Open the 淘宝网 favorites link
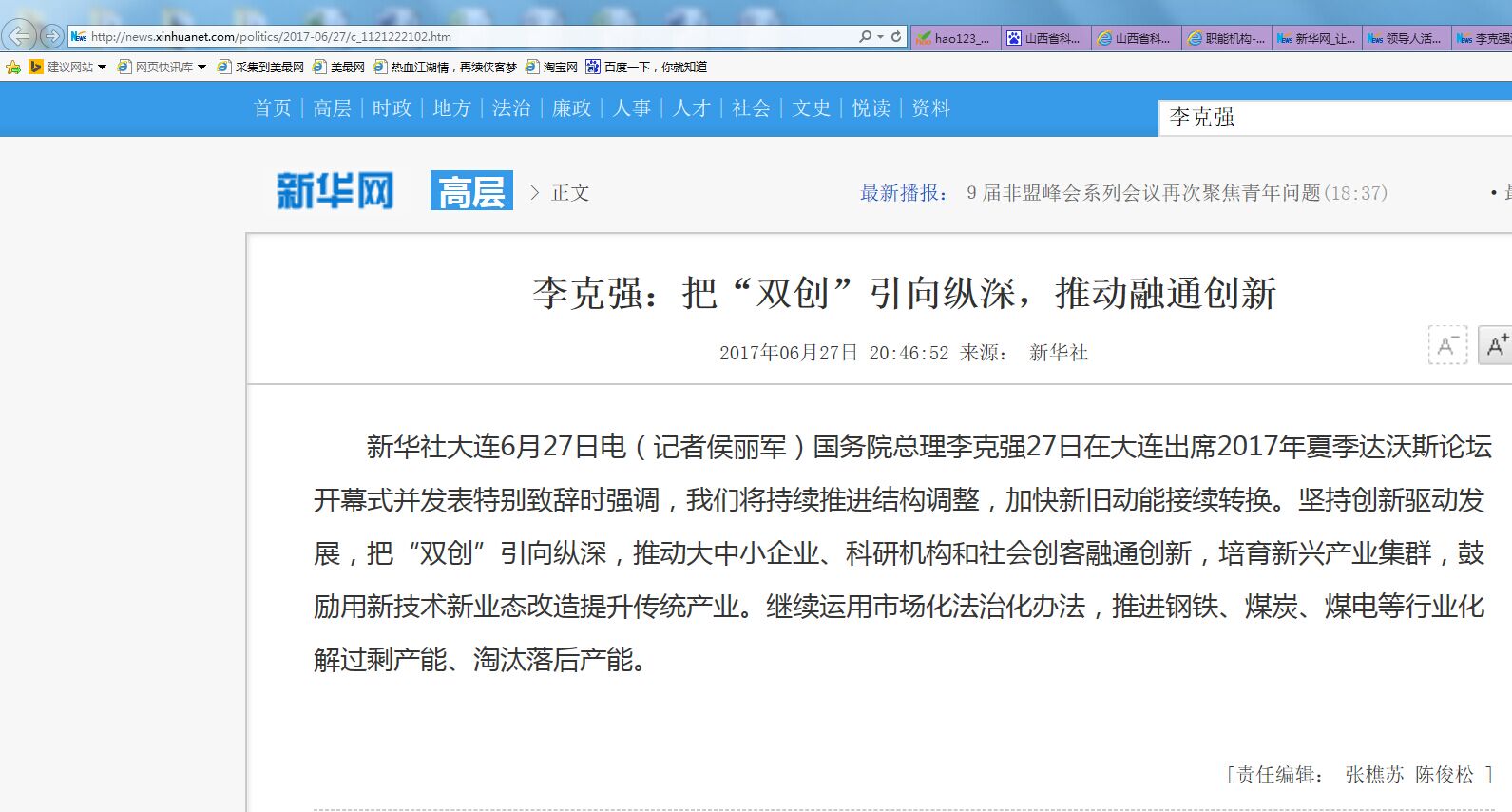This screenshot has height=812, width=1512. coord(552,67)
